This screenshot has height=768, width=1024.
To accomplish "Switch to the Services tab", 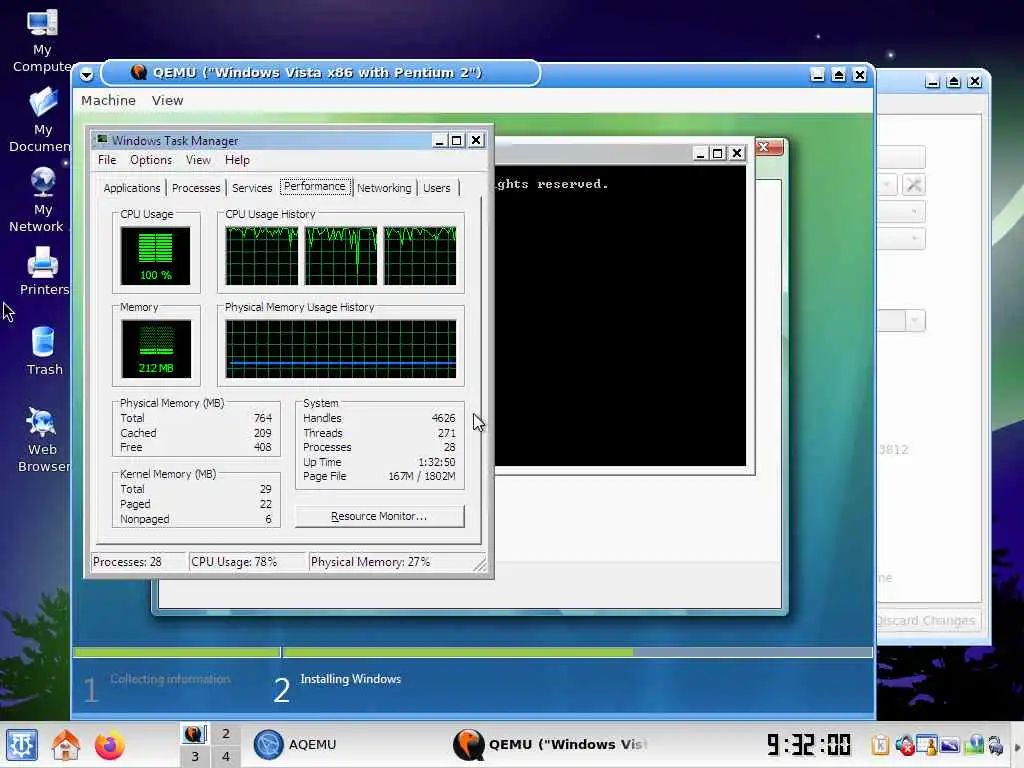I will (x=252, y=188).
